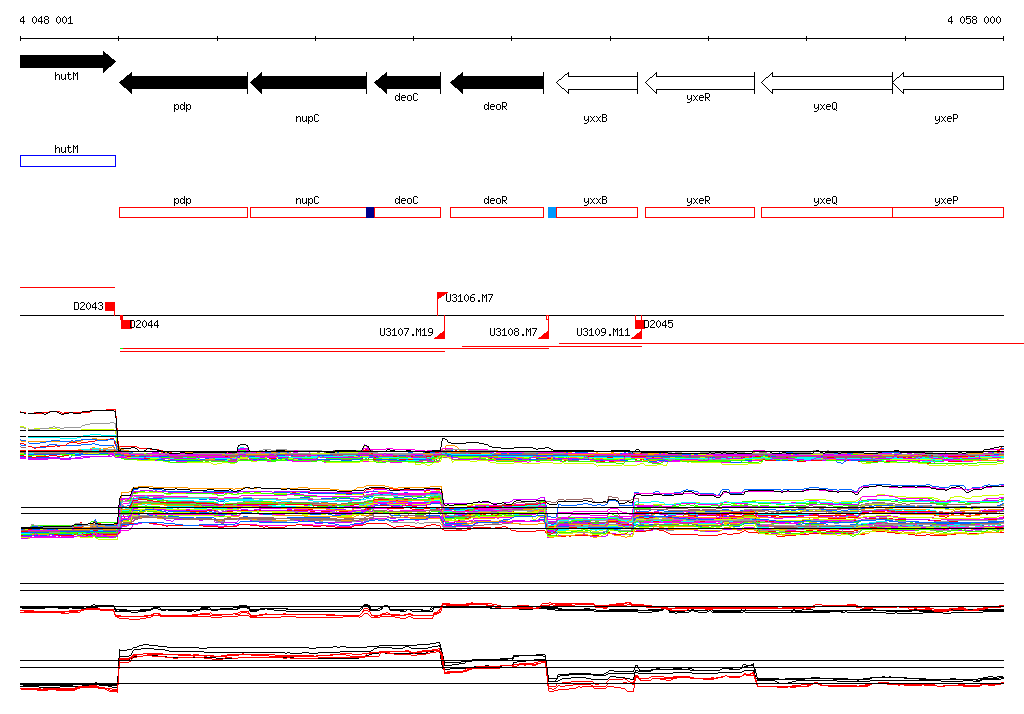1024x714 pixels.
Task: Click the blue hutM outline box
Action: click(68, 161)
